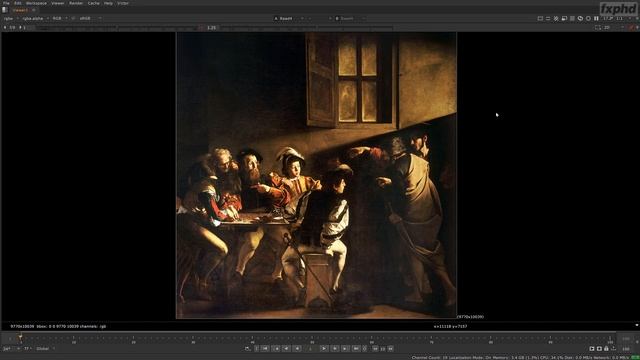
Task: Jump to next keyframe
Action: coord(345,349)
